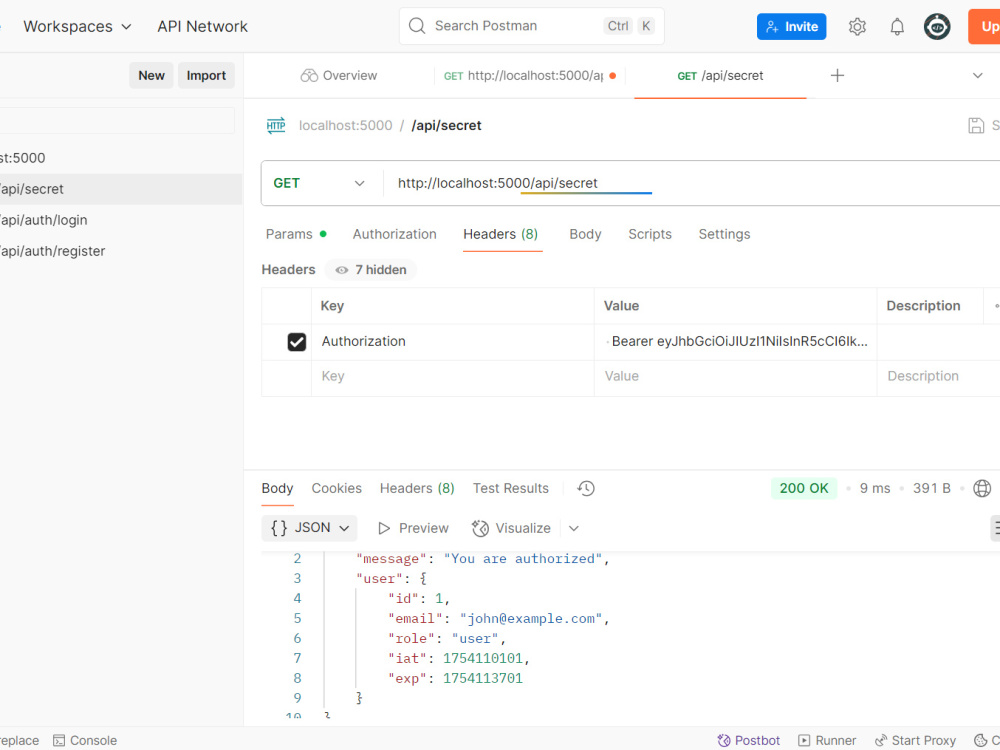Switch to GET http://localhost:5000/ap tab
The width and height of the screenshot is (1000, 750).
[x=530, y=75]
